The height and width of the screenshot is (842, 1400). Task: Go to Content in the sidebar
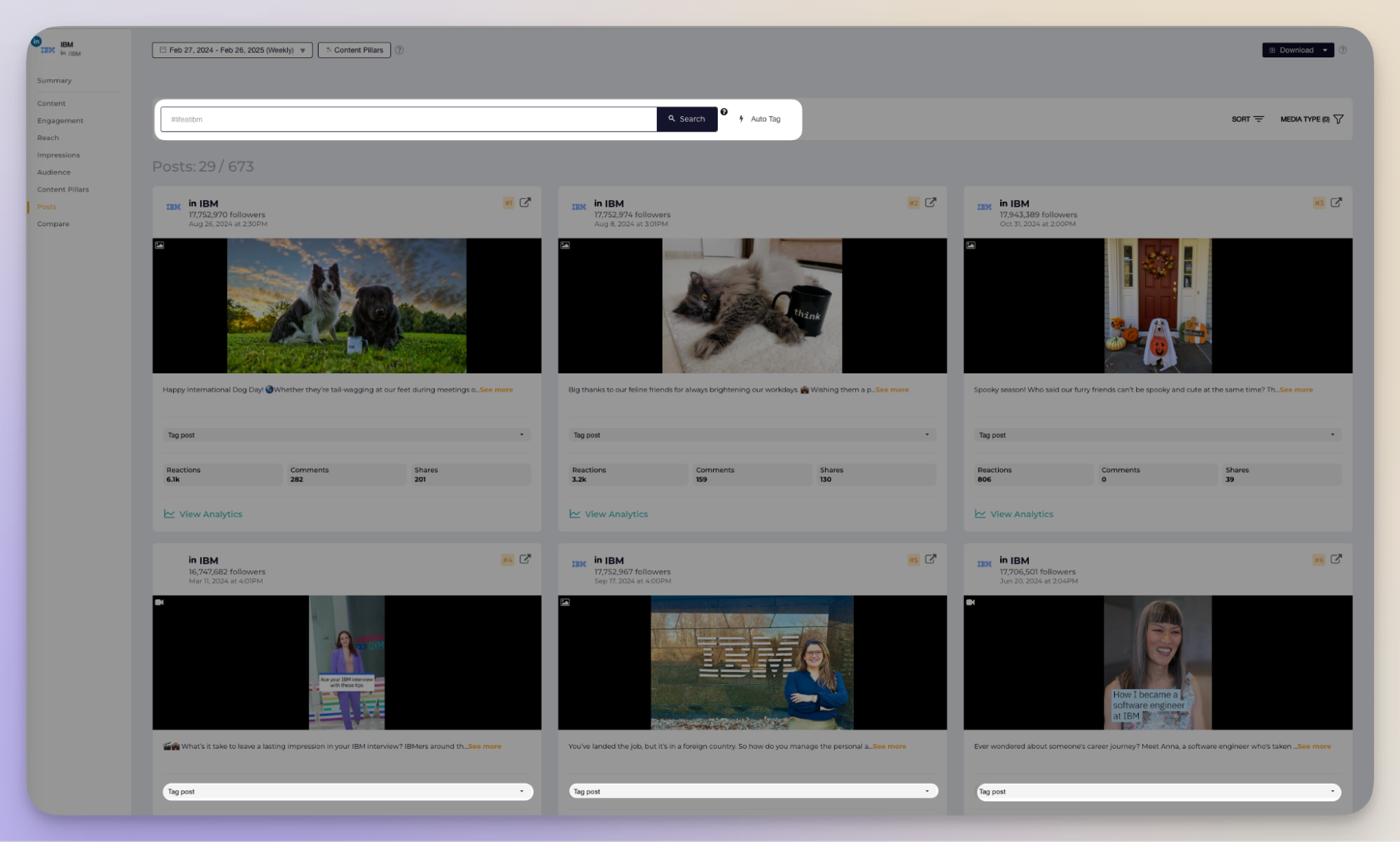51,104
